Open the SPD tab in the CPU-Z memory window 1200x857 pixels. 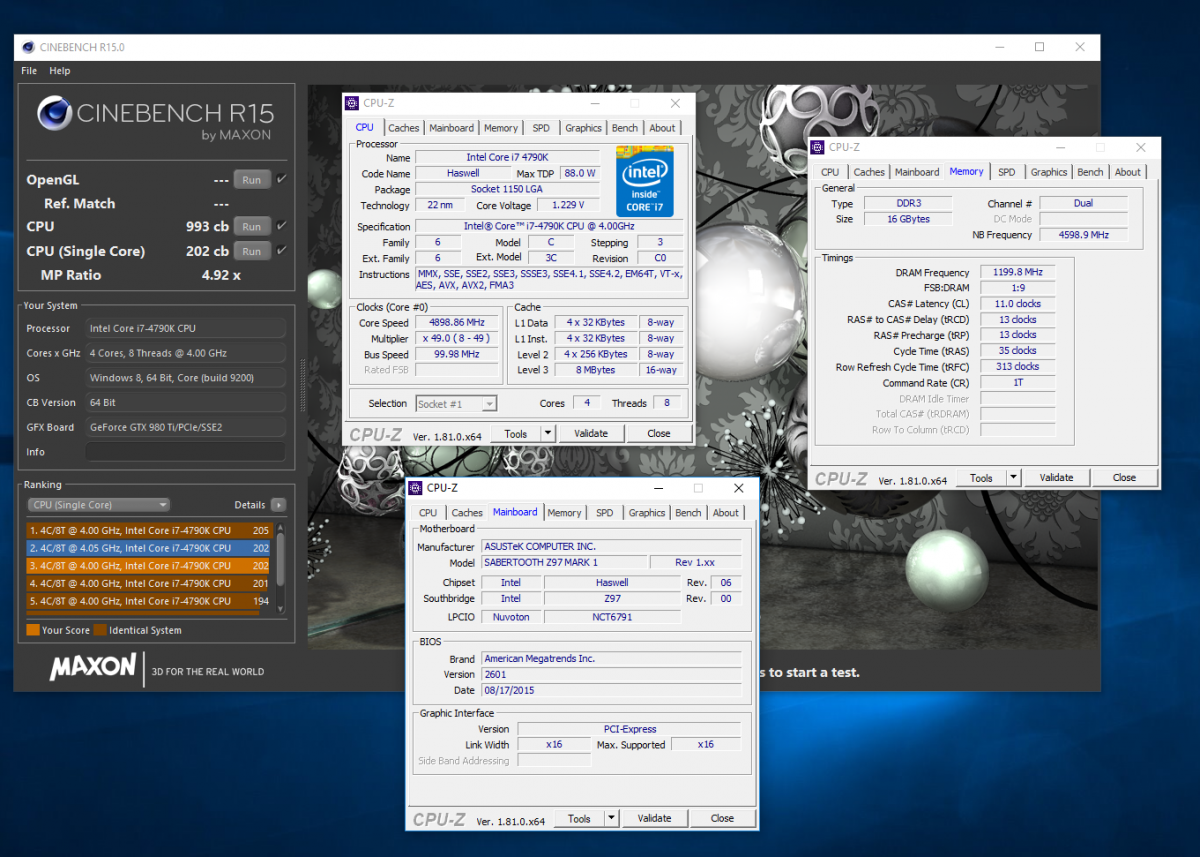tap(1007, 172)
